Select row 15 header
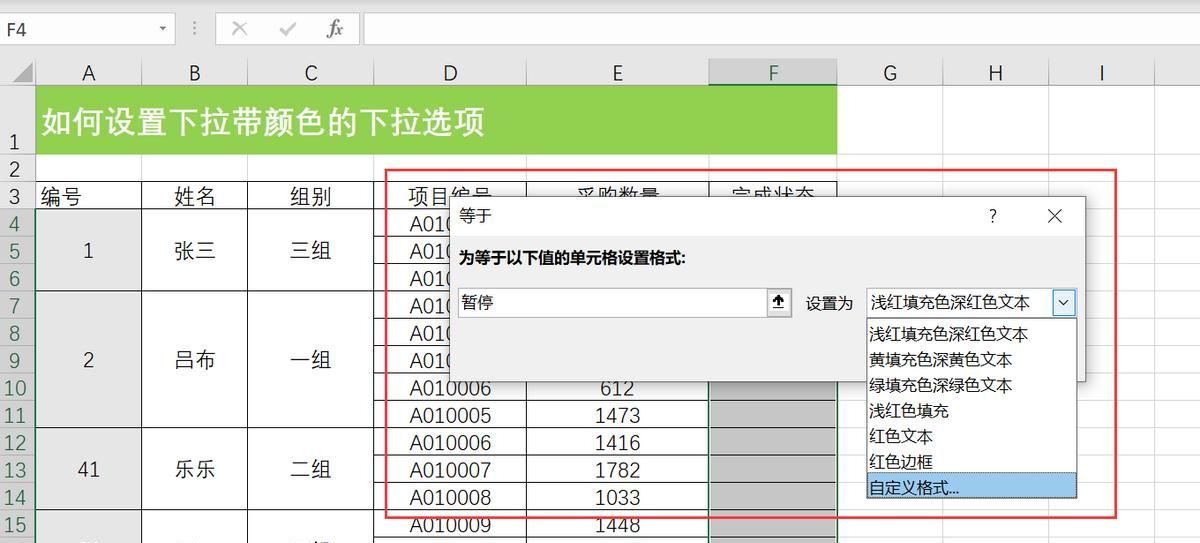This screenshot has width=1200, height=543. [18, 524]
